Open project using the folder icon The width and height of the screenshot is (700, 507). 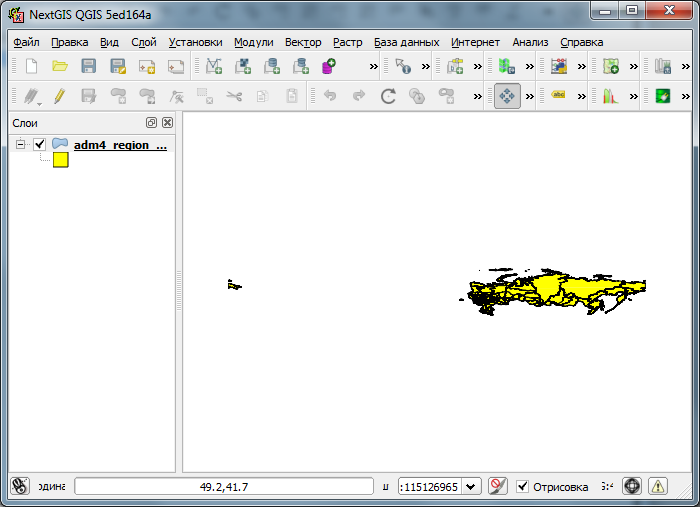click(x=60, y=66)
